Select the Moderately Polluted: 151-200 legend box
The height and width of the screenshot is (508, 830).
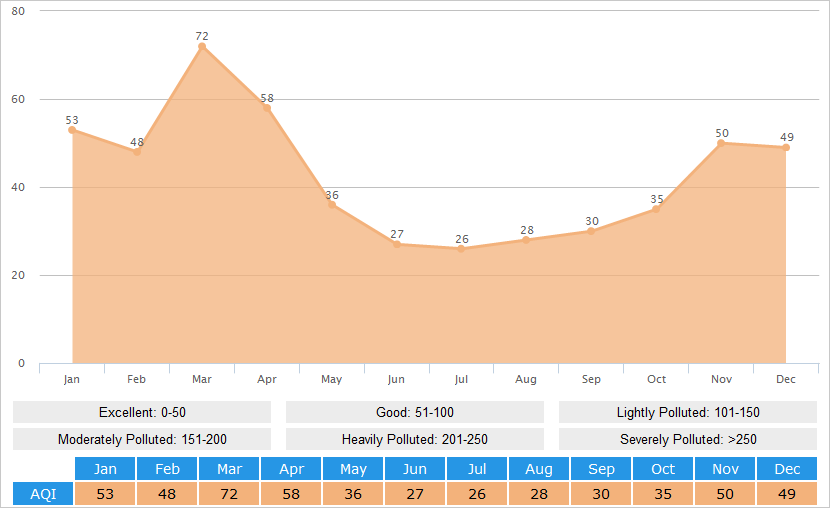142,439
